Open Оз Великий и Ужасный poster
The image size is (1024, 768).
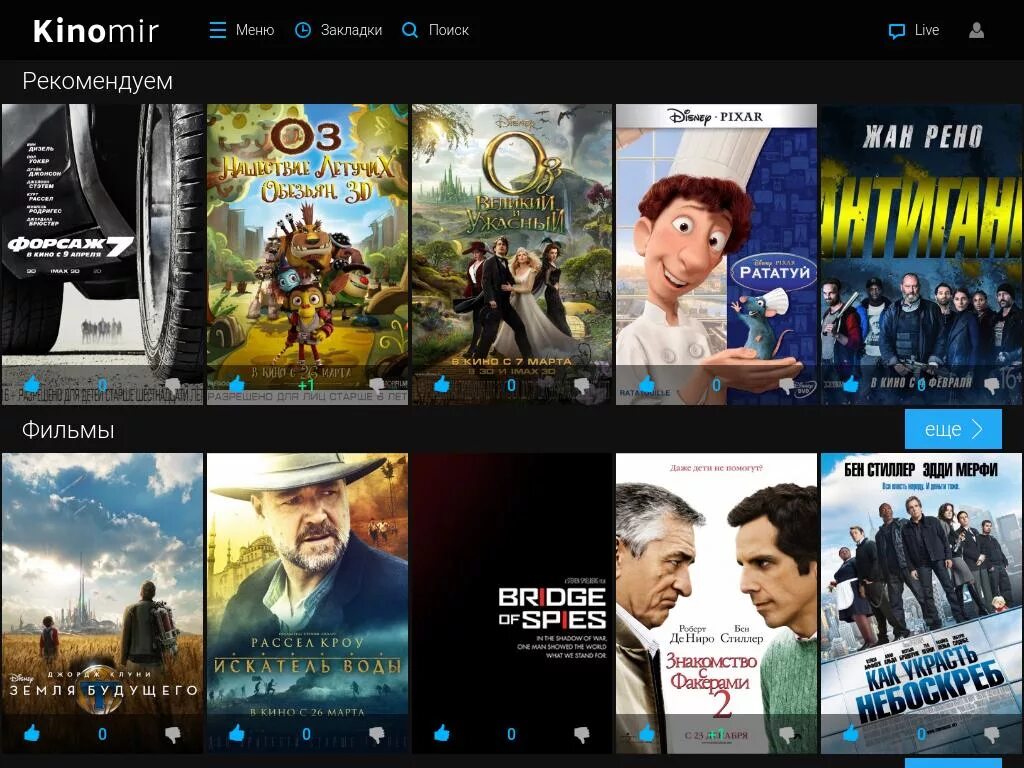[x=512, y=254]
